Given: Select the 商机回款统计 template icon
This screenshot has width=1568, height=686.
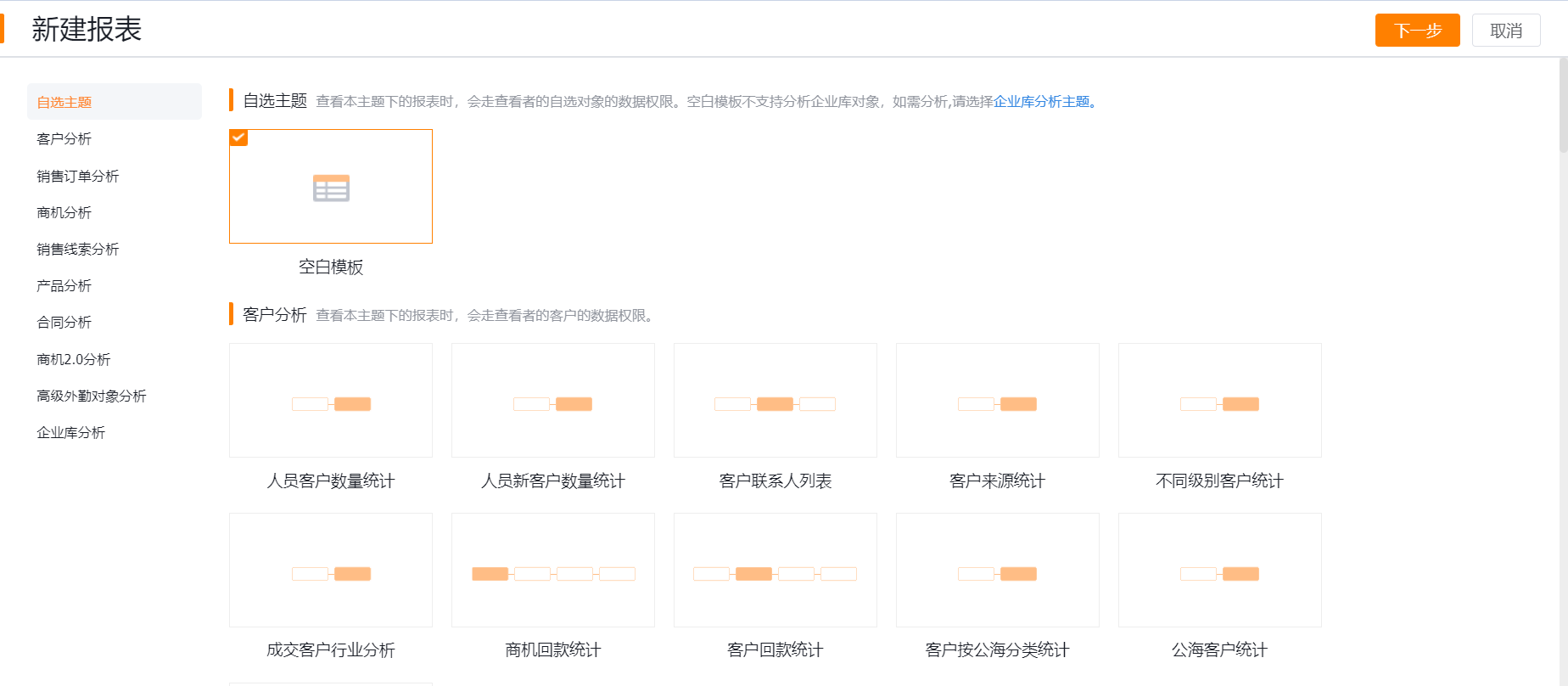Looking at the screenshot, I should [x=553, y=574].
